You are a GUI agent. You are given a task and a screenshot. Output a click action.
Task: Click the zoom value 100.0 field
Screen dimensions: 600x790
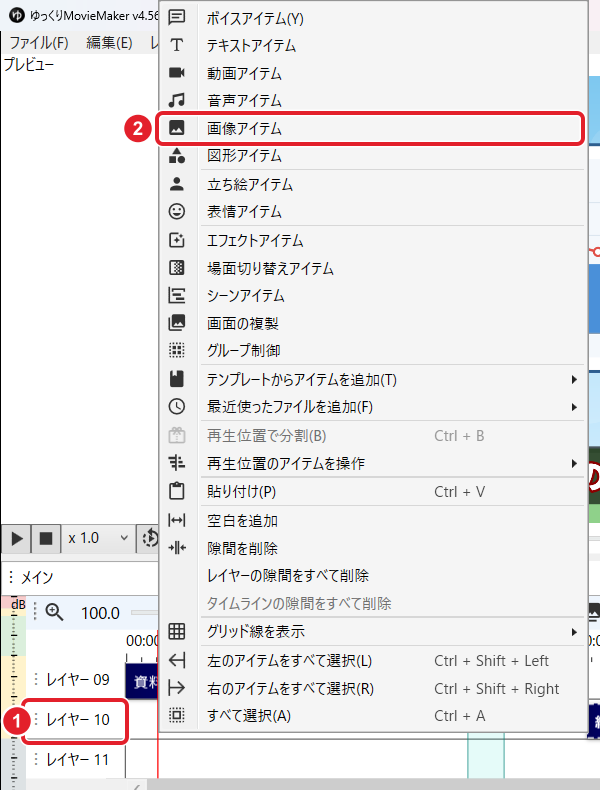click(100, 613)
